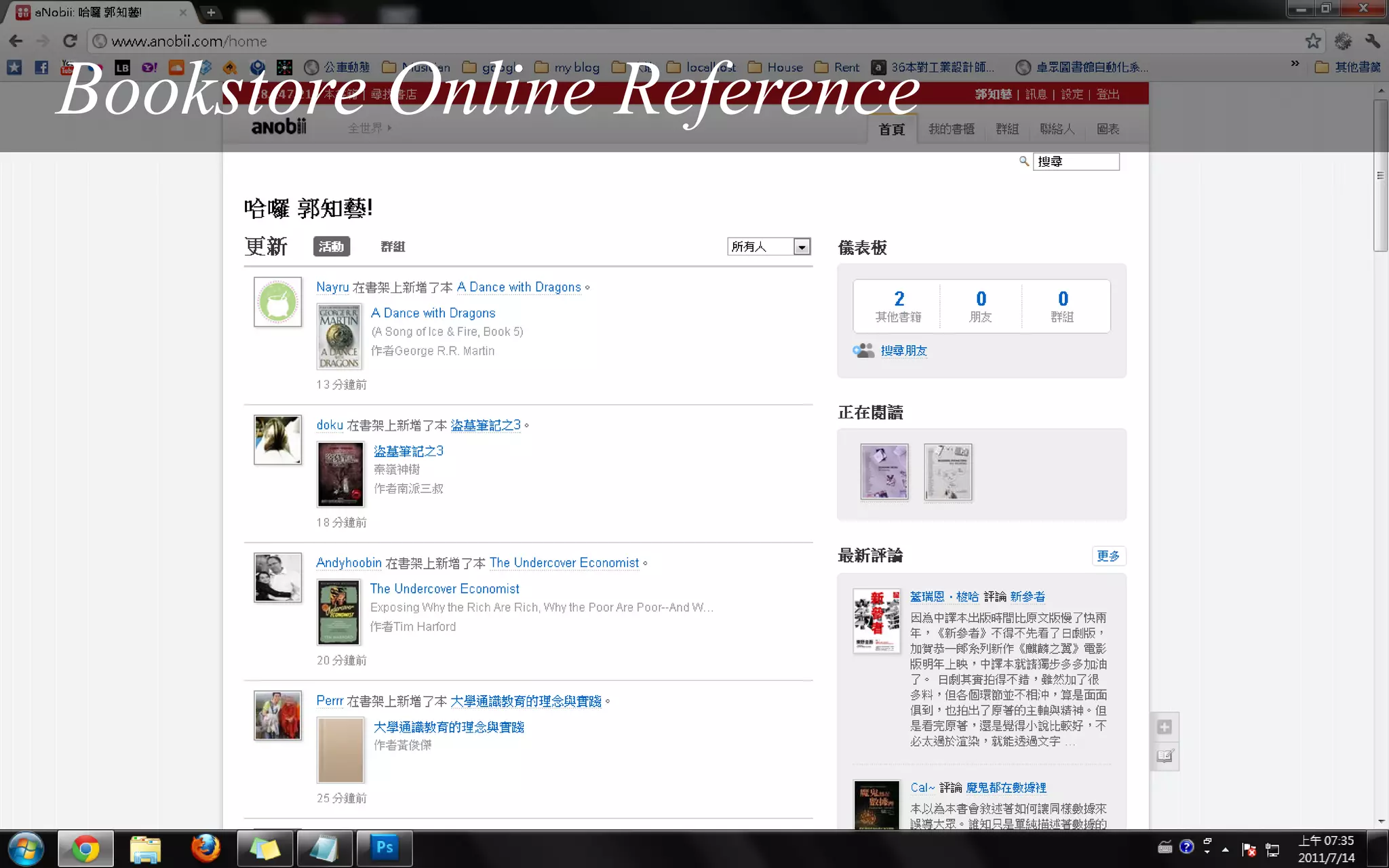This screenshot has height=868, width=1389.
Task: Open new browser tab with plus
Action: [211, 12]
